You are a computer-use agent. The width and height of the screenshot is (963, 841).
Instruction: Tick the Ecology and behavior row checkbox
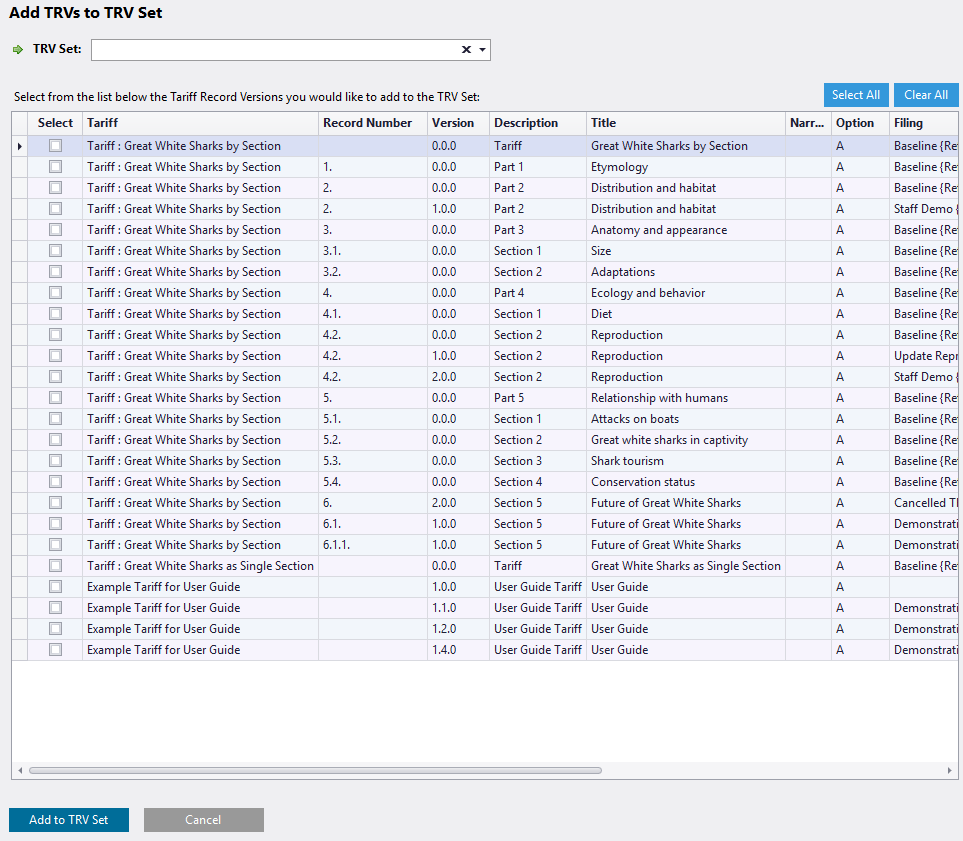(x=55, y=292)
